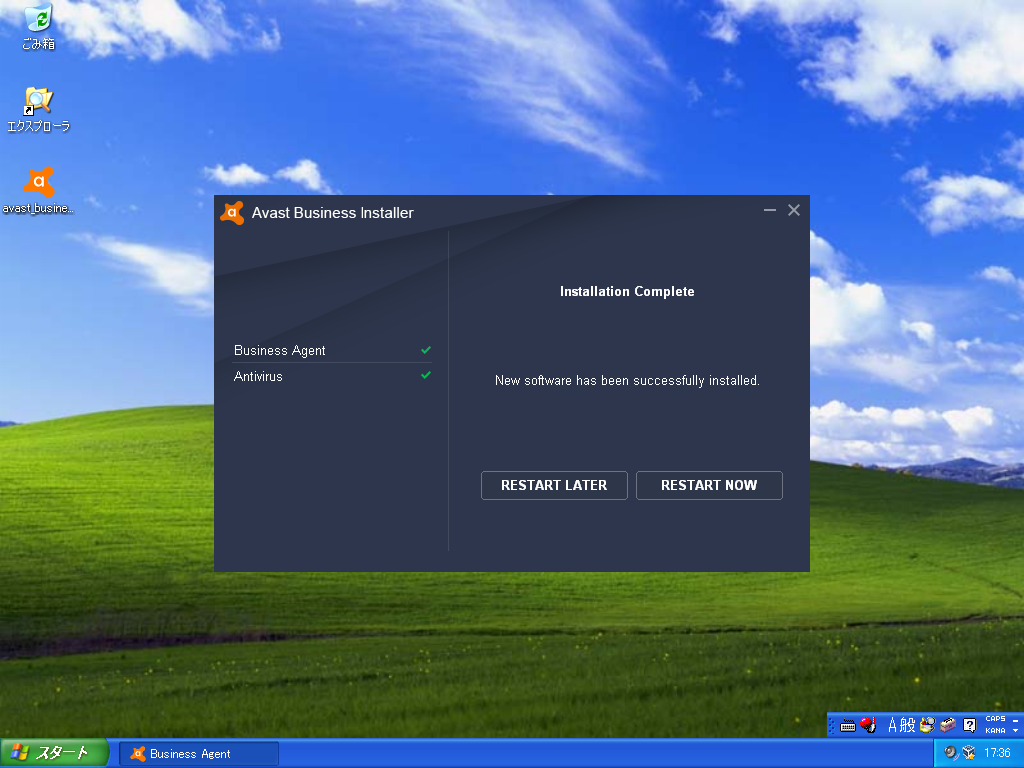Viewport: 1024px width, 768px height.
Task: Click the 'successfully installed' message text
Action: pyautogui.click(x=627, y=381)
